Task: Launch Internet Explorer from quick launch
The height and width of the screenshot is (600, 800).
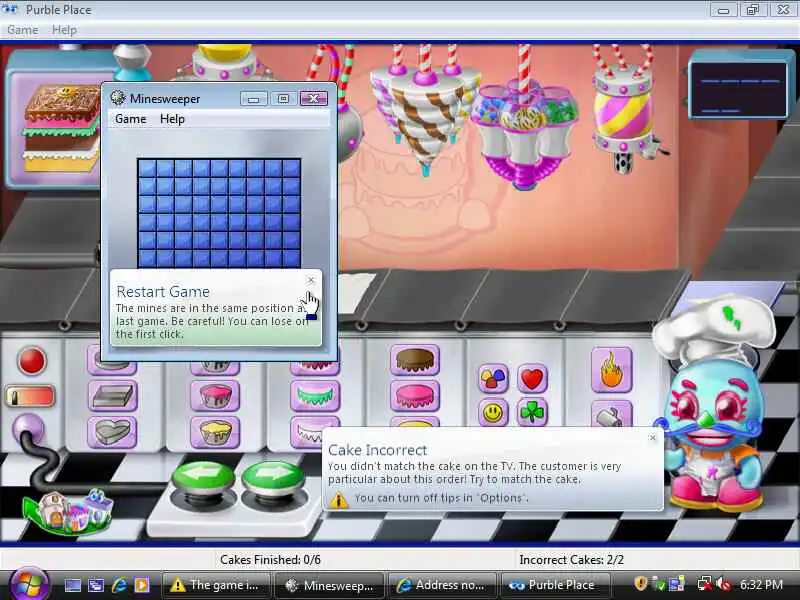Action: pyautogui.click(x=119, y=585)
